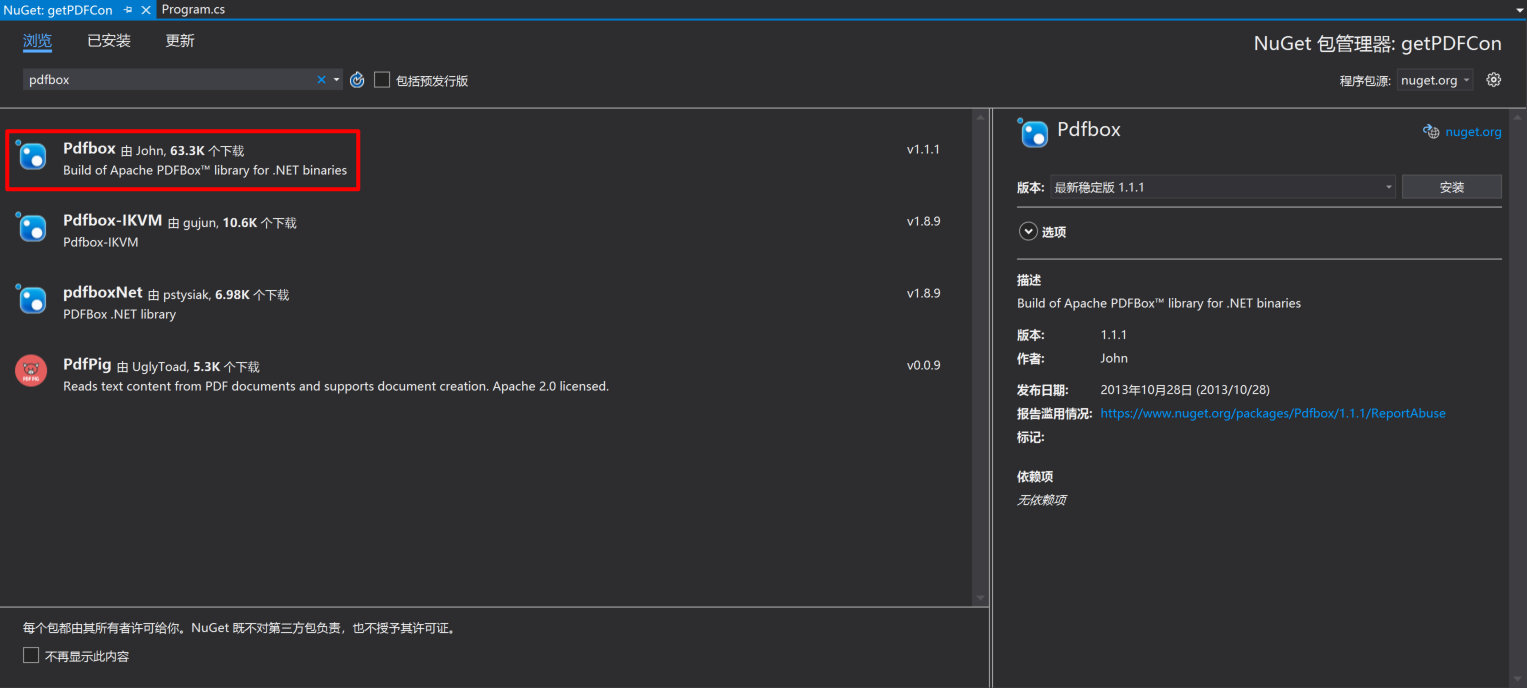This screenshot has height=688, width=1527.
Task: Open the ReportAbuse link
Action: point(1273,413)
